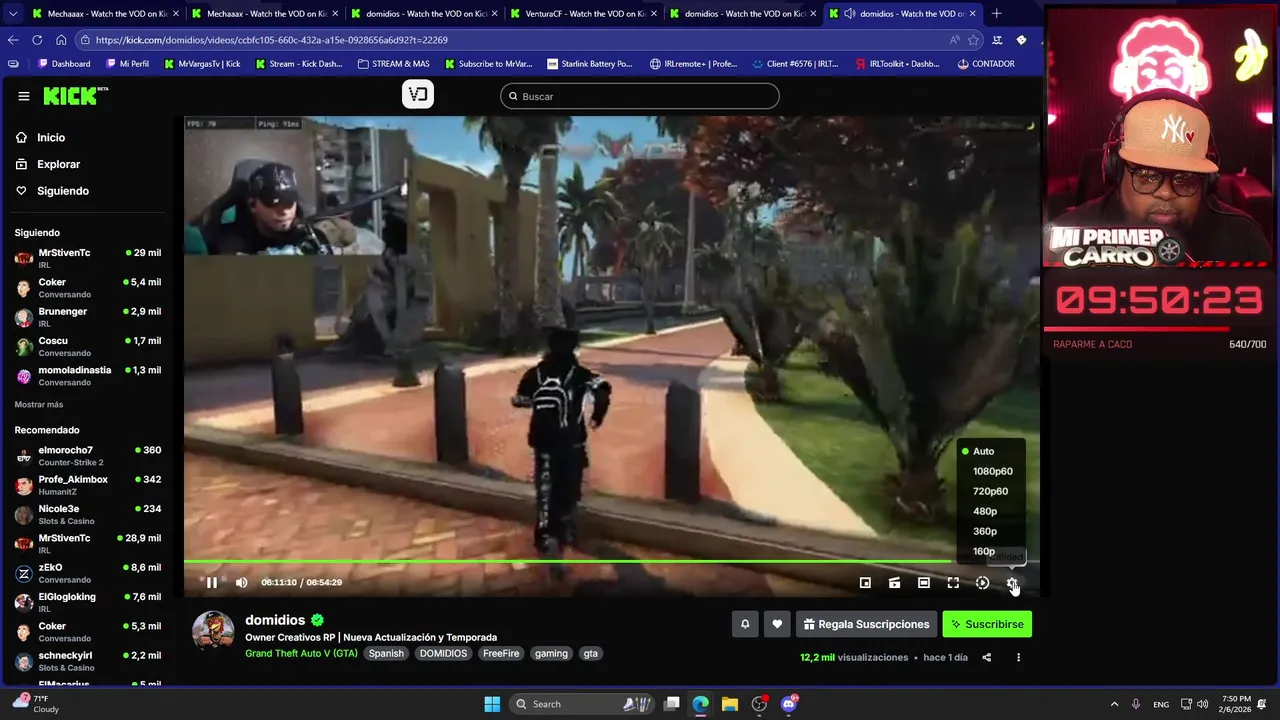
Task: Open momoladinastia channel in sidebar
Action: (x=88, y=375)
